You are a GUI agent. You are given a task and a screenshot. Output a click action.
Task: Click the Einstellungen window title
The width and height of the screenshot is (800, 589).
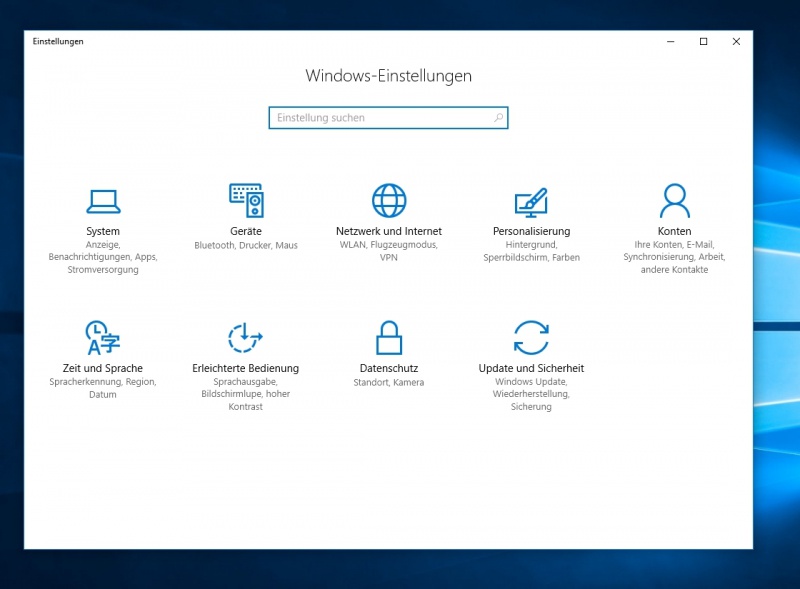[58, 41]
